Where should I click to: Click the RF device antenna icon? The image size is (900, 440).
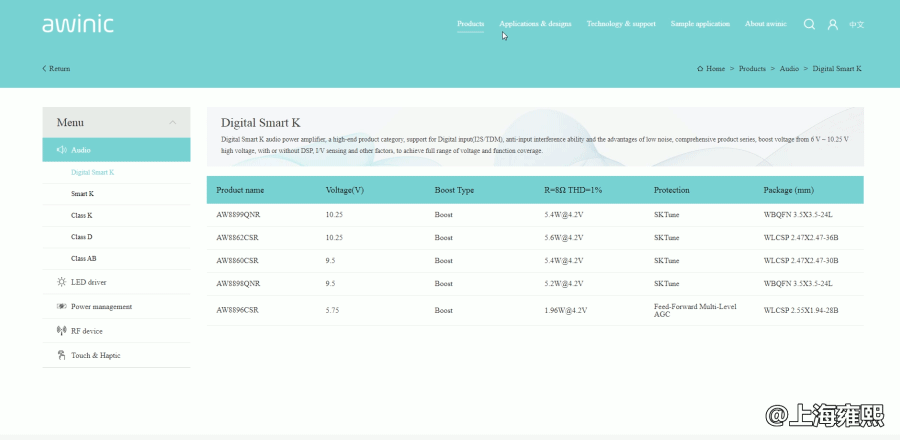tap(61, 330)
